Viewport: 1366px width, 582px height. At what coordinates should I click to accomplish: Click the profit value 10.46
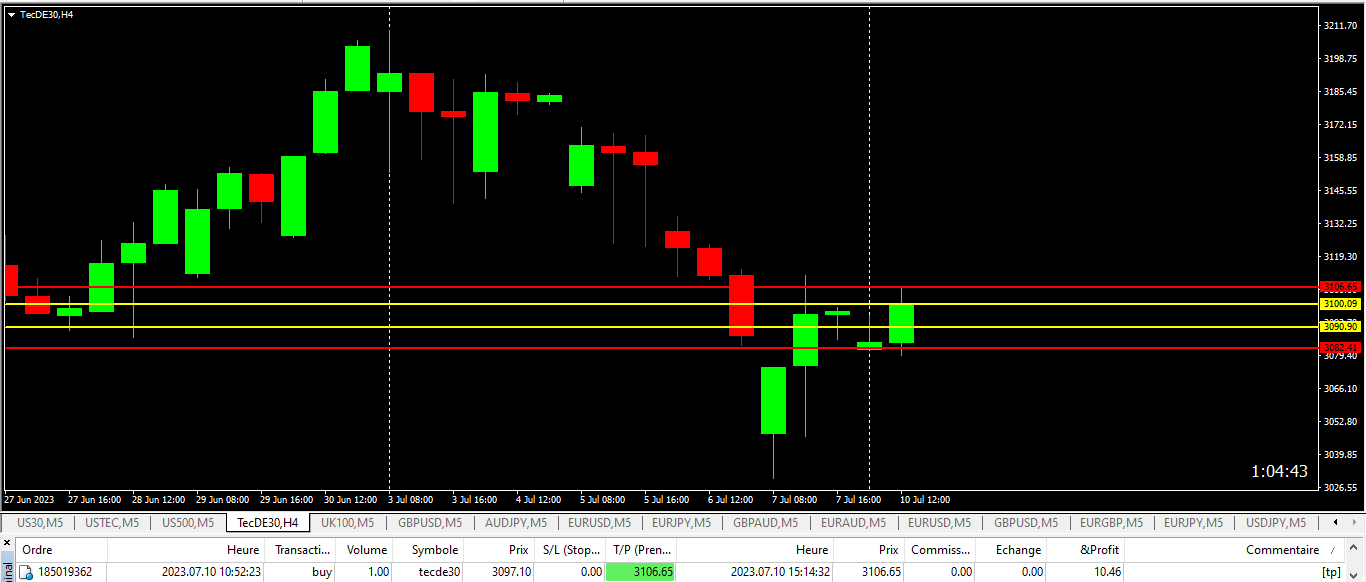[1107, 572]
